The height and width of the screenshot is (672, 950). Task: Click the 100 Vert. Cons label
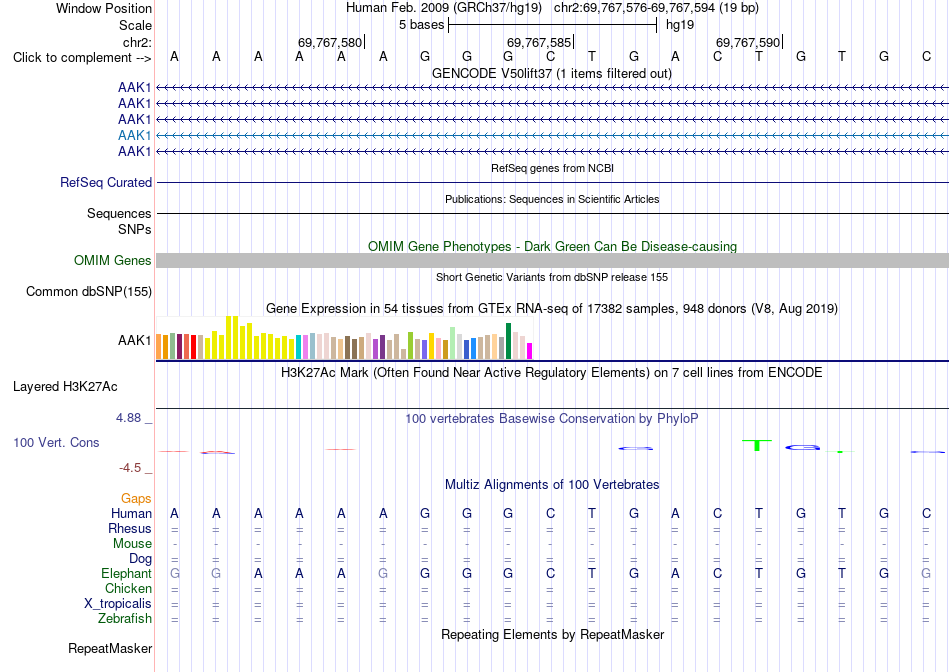click(x=56, y=442)
